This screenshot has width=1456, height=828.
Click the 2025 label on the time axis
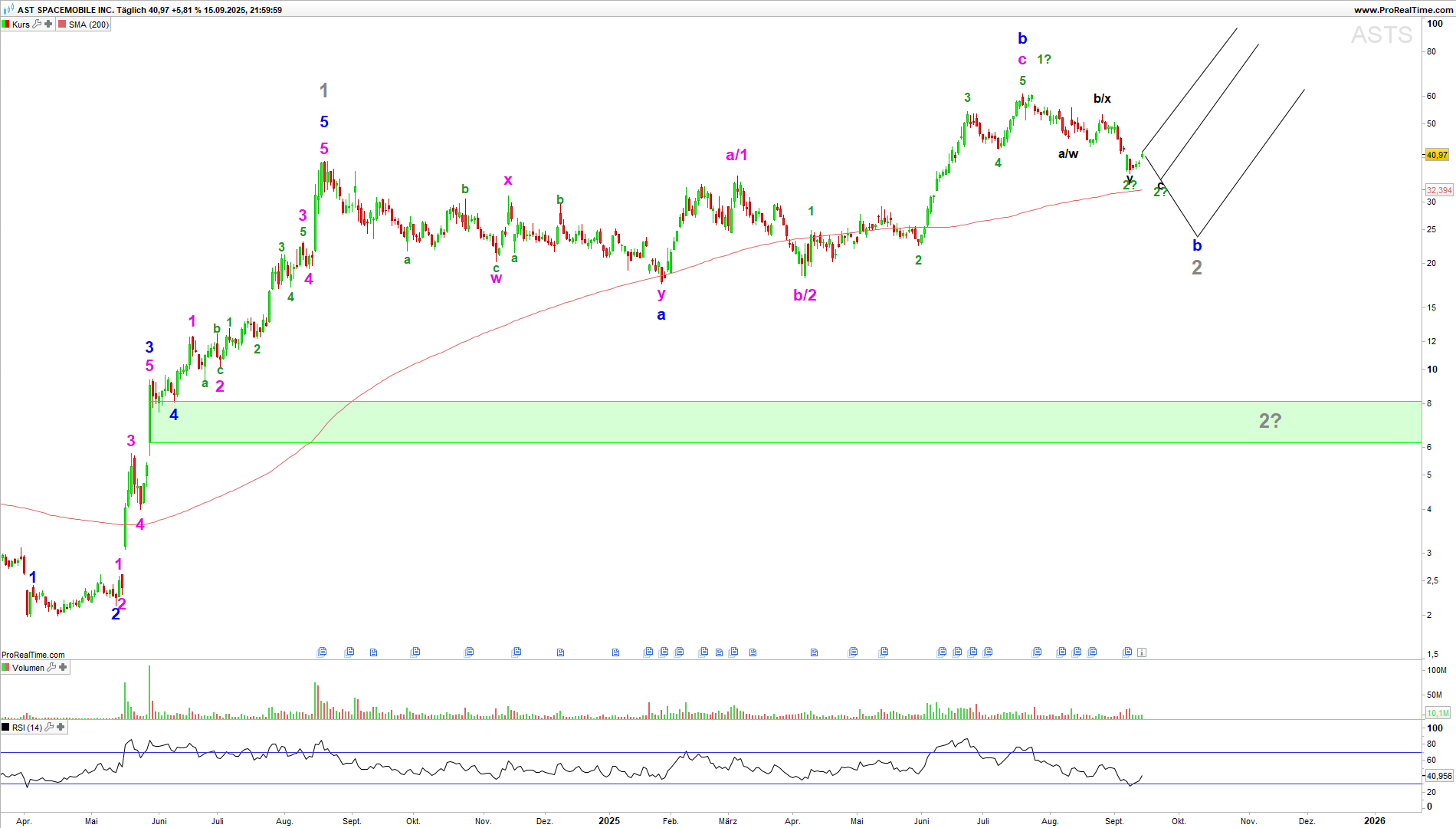(x=609, y=821)
